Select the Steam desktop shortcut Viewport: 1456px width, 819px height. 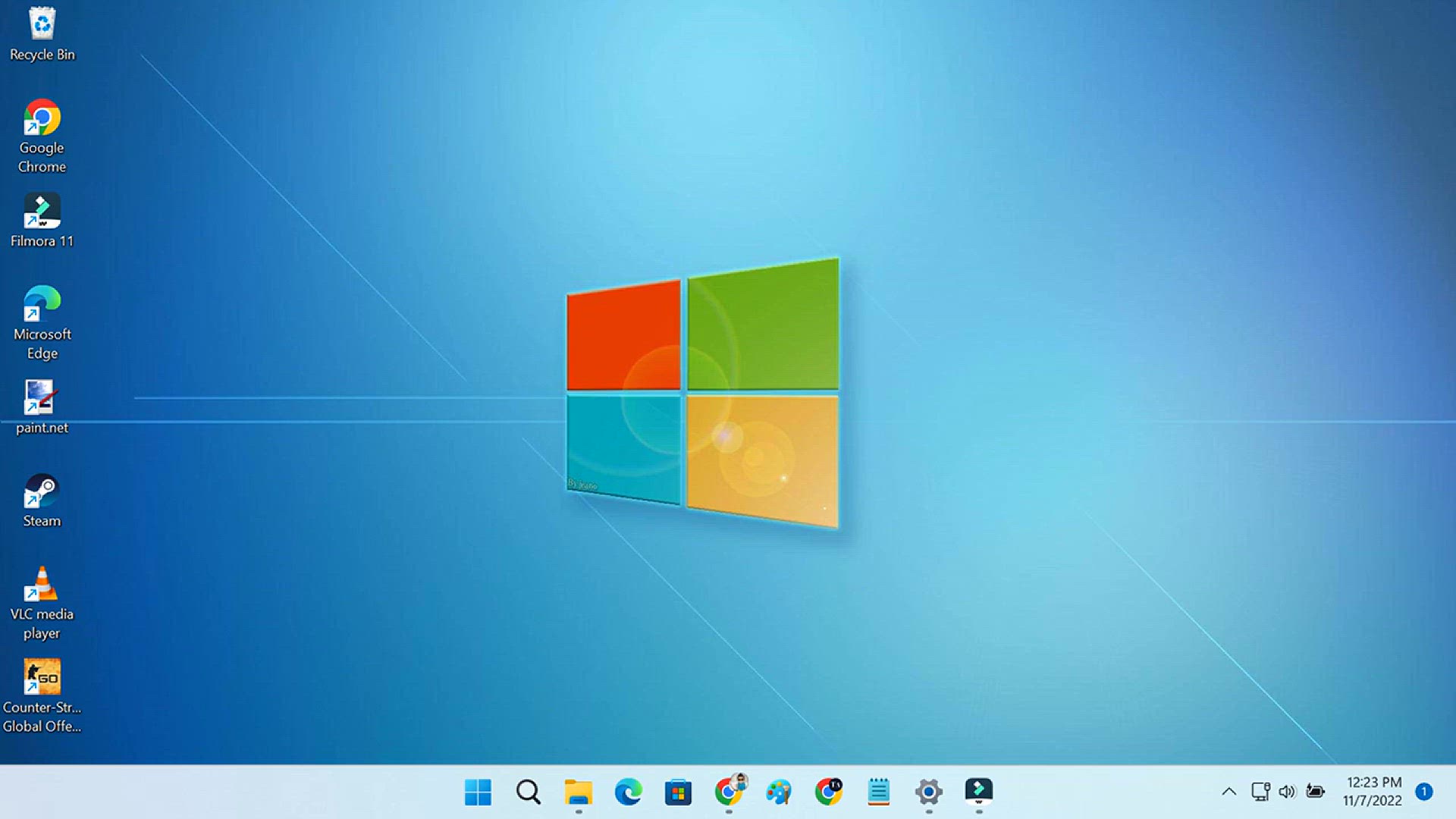coord(42,500)
